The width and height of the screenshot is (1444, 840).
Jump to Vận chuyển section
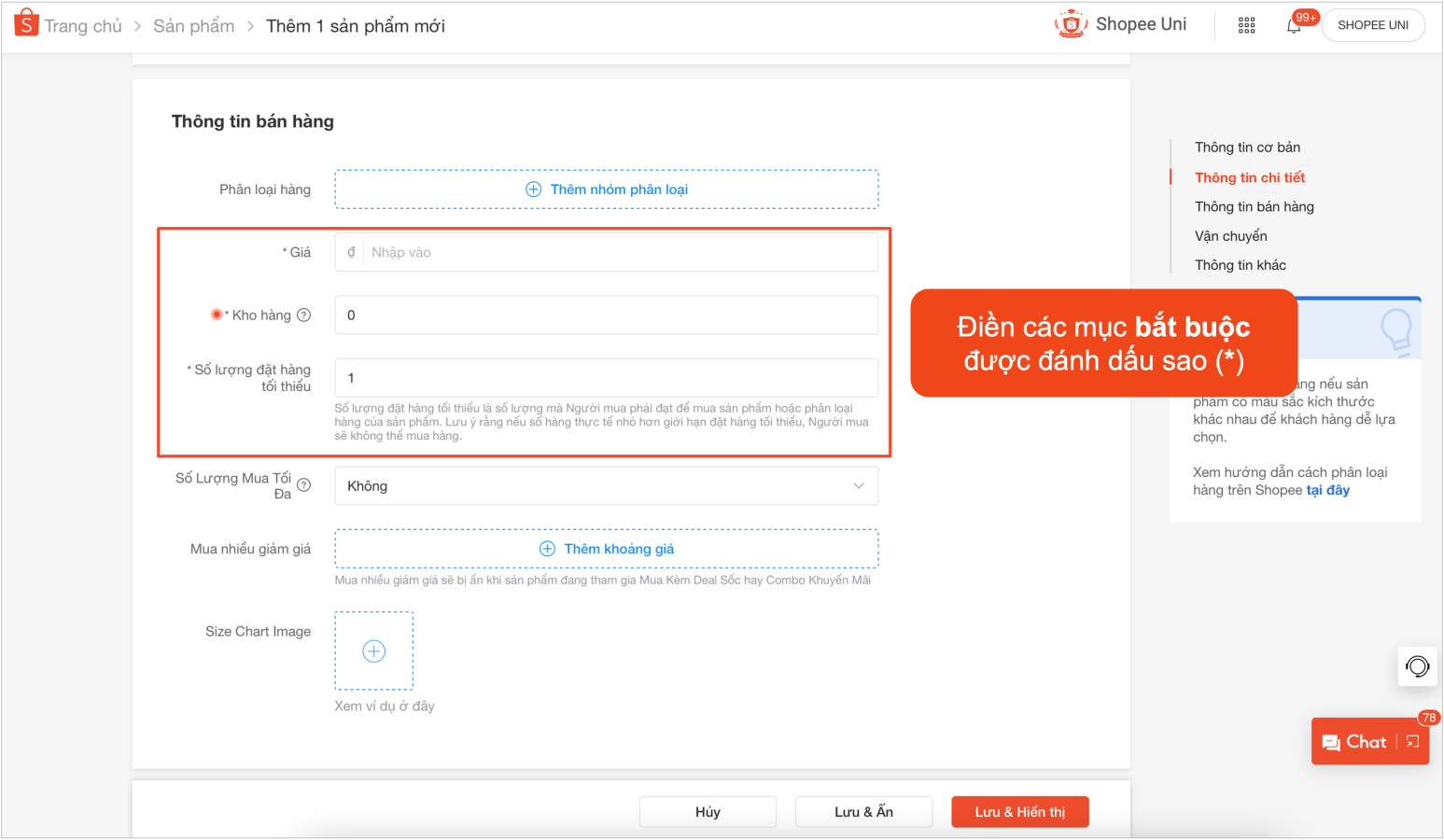pyautogui.click(x=1230, y=236)
